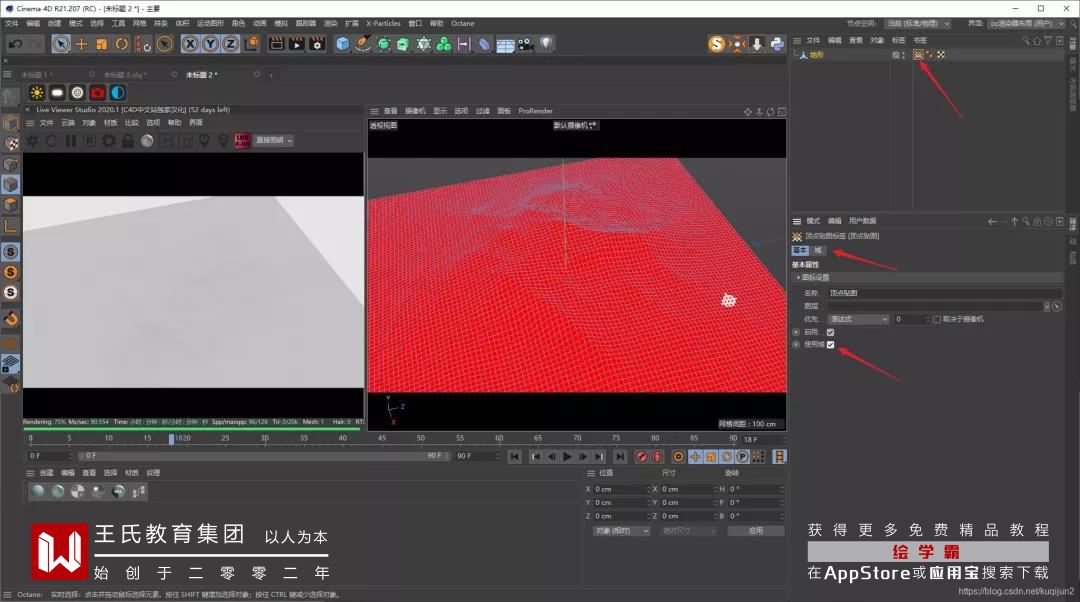This screenshot has height=602, width=1080.
Task: Open Live Viewer render mode dropdown
Action: point(274,141)
